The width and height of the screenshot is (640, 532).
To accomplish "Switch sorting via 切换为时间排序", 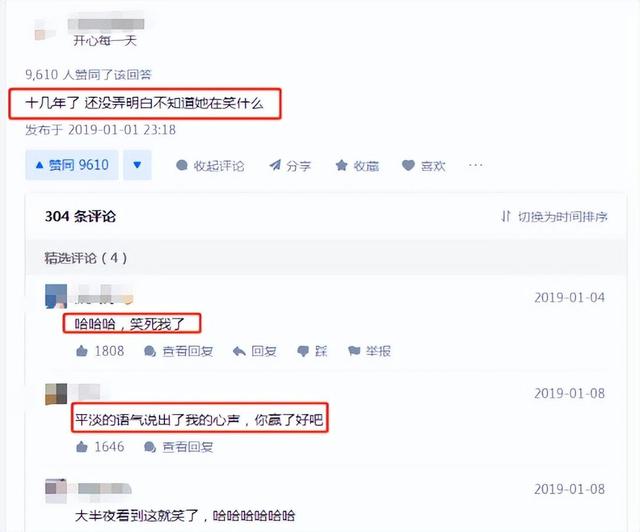I will 555,216.
